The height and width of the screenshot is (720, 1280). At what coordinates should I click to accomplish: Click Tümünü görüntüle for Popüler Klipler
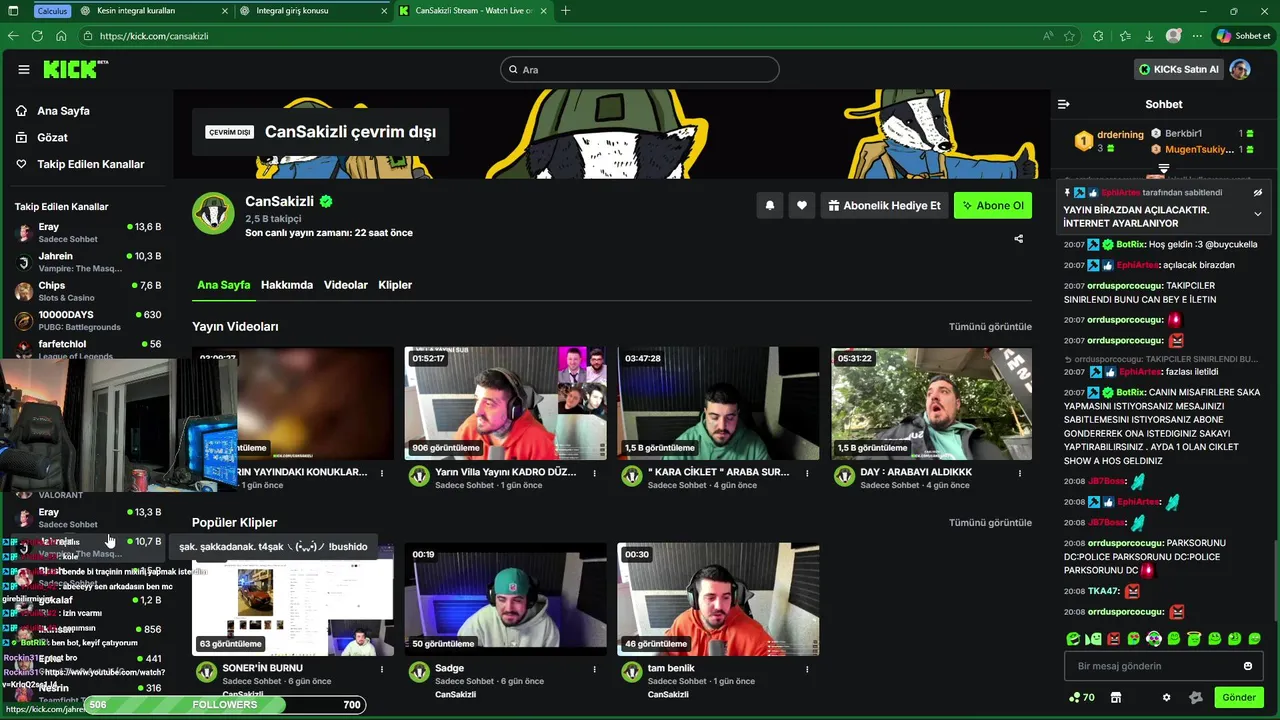coord(990,523)
